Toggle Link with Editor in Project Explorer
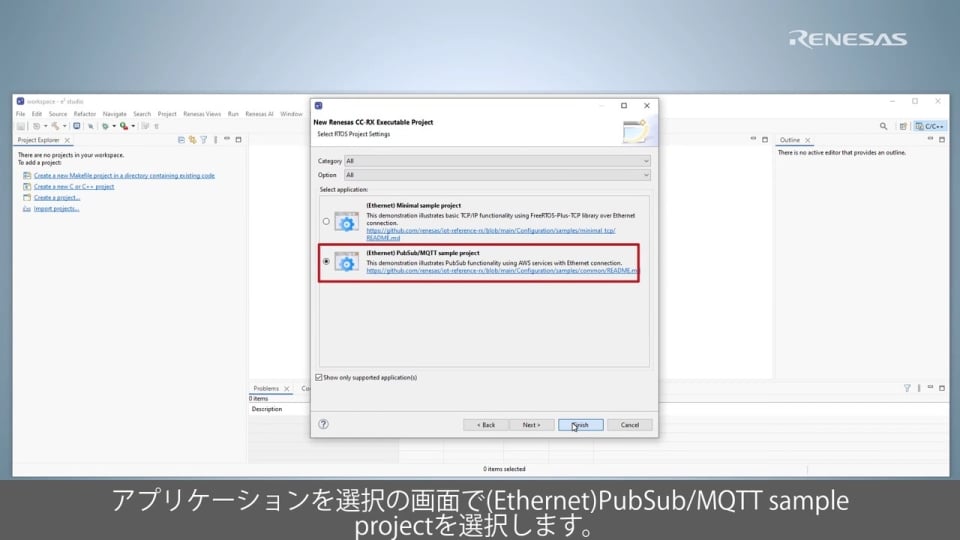 [192, 140]
